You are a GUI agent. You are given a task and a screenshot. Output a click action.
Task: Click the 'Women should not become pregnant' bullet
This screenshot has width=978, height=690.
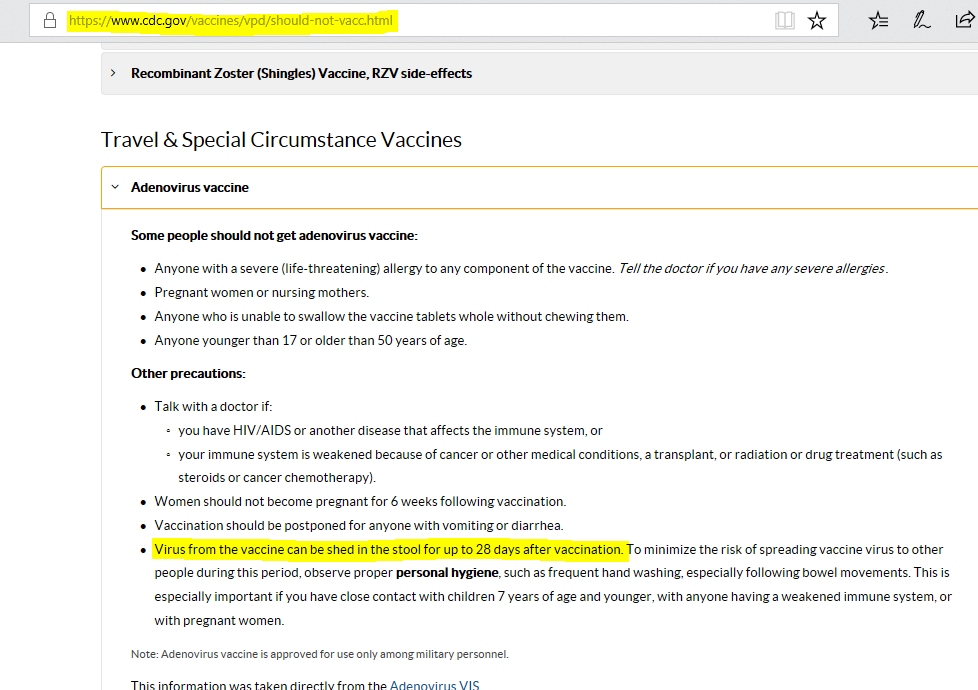tap(360, 501)
